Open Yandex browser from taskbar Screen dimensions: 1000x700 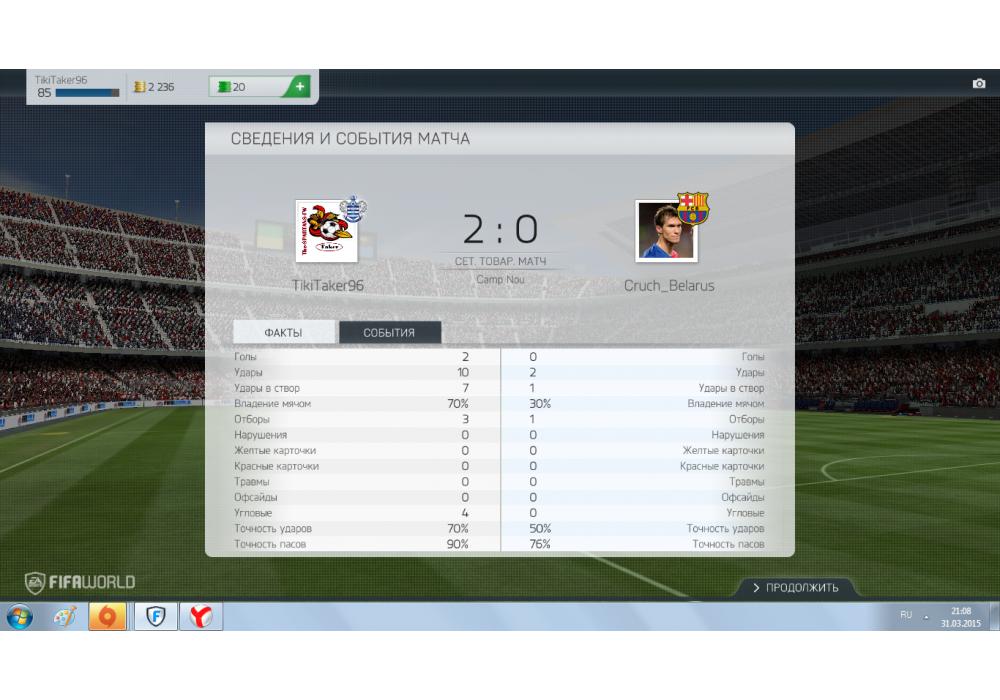(201, 616)
